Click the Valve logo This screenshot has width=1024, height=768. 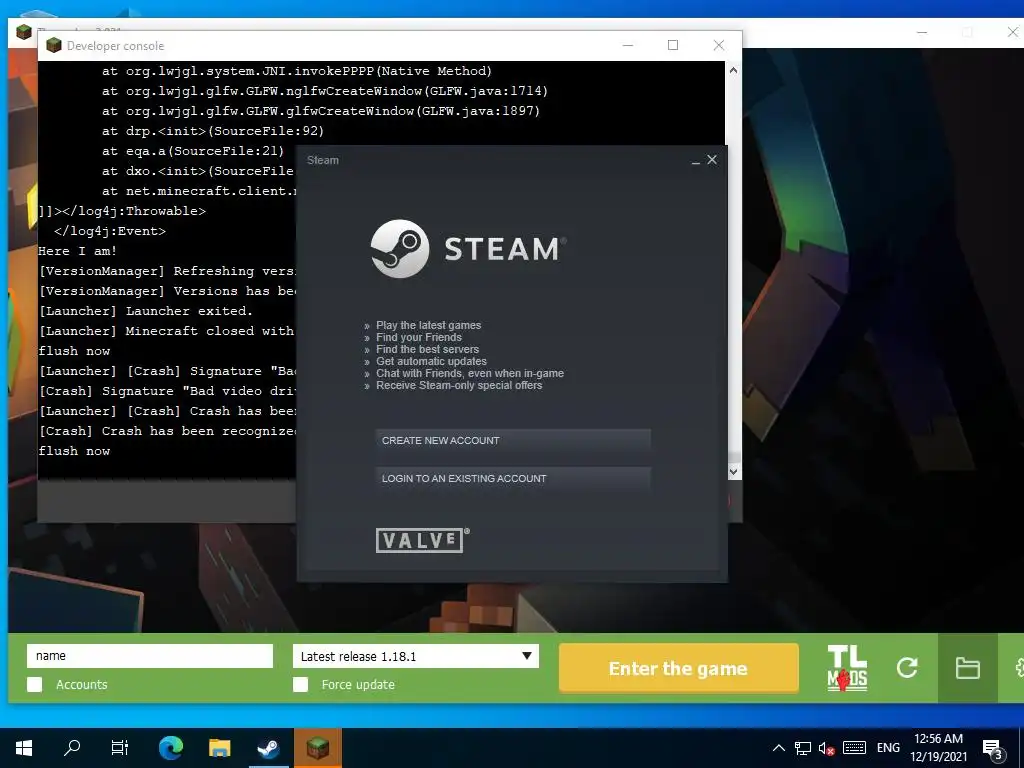click(x=423, y=540)
